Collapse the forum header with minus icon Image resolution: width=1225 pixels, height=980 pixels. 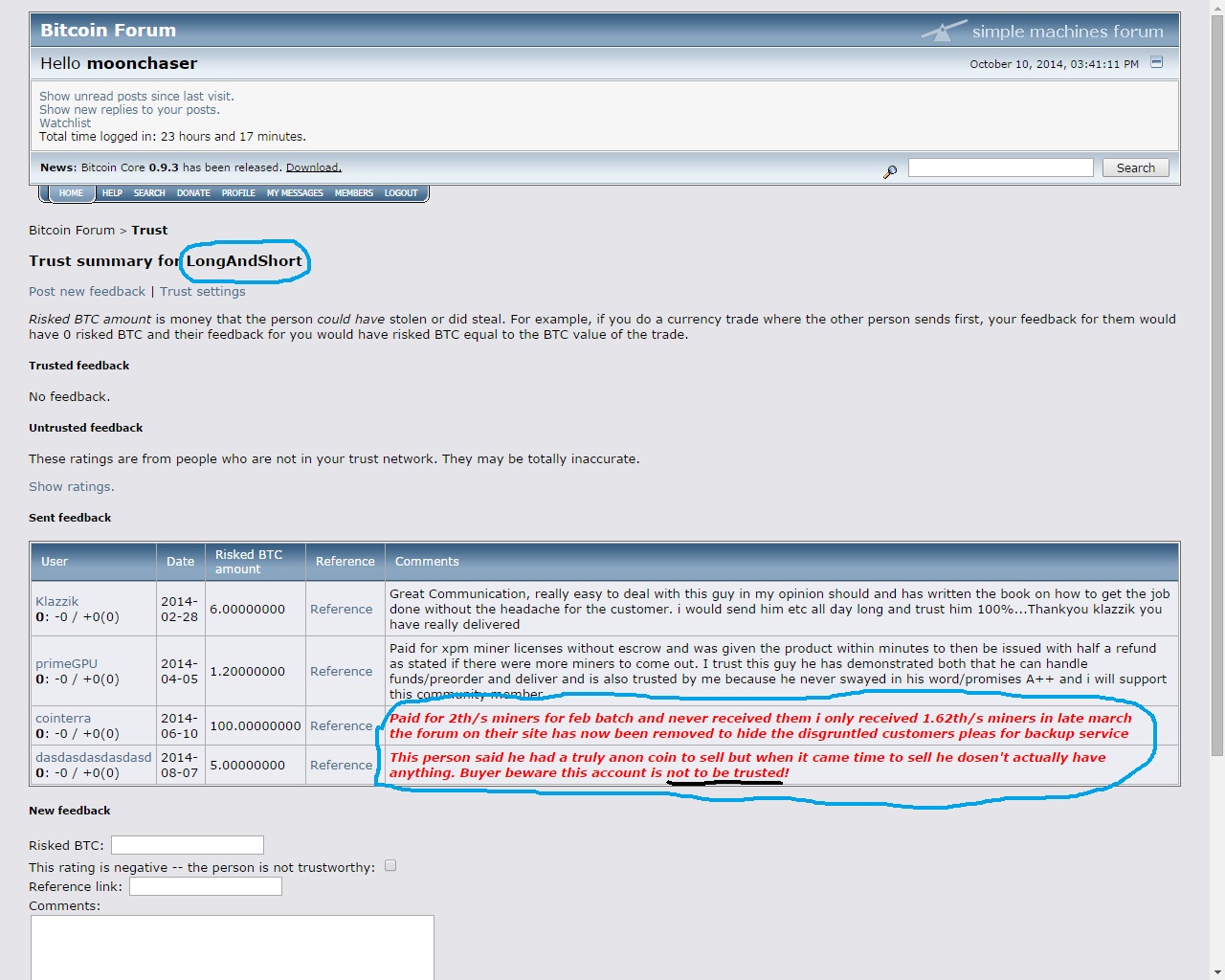pos(1156,62)
